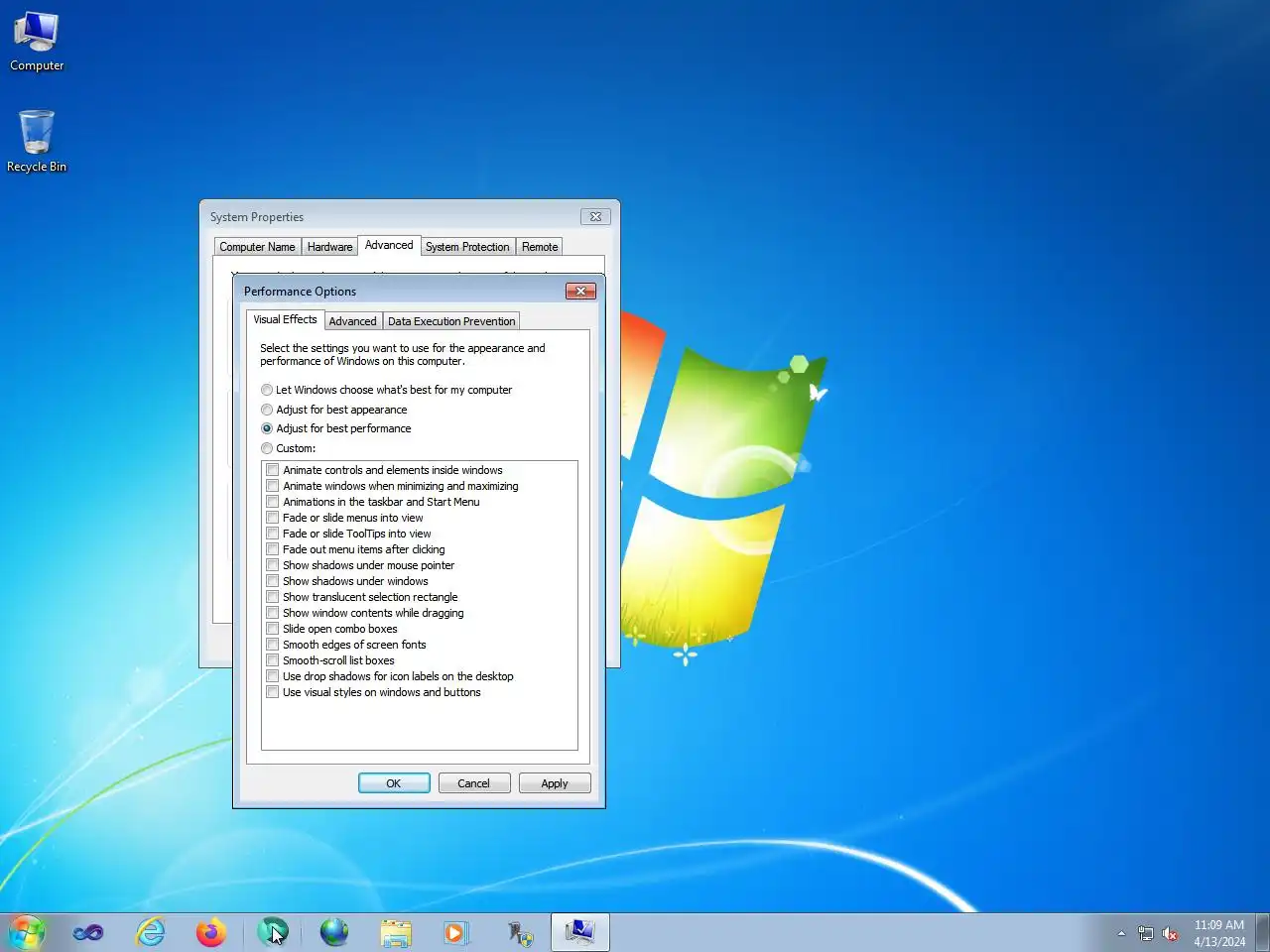Check Show window contents while dragging
The image size is (1270, 952).
[273, 613]
